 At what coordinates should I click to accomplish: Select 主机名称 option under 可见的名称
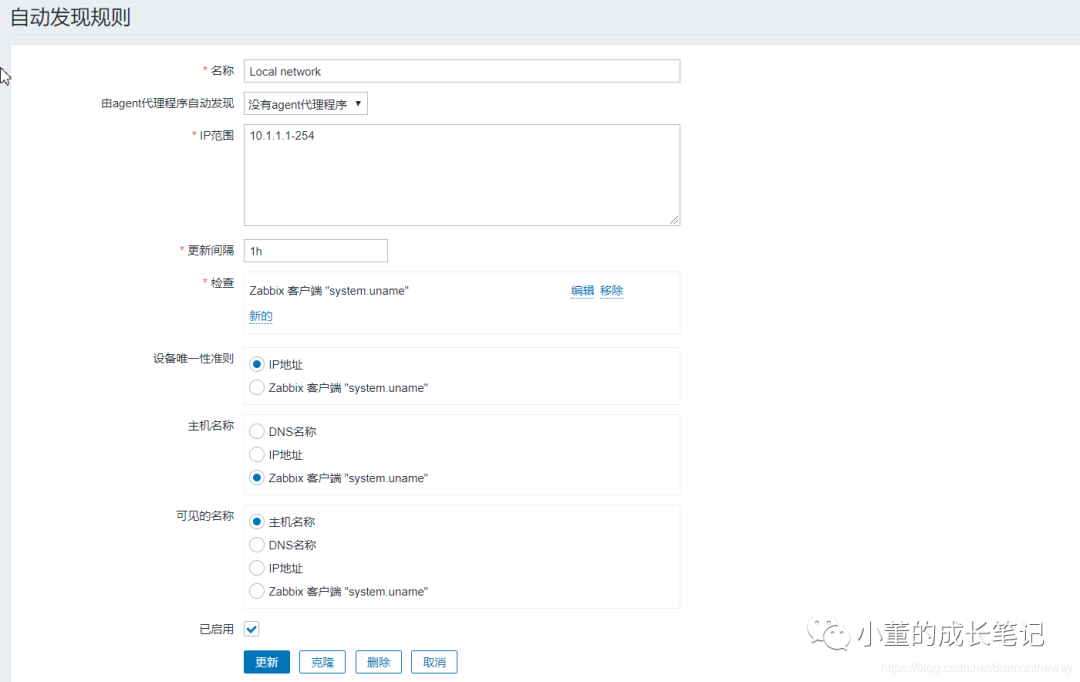click(x=257, y=521)
